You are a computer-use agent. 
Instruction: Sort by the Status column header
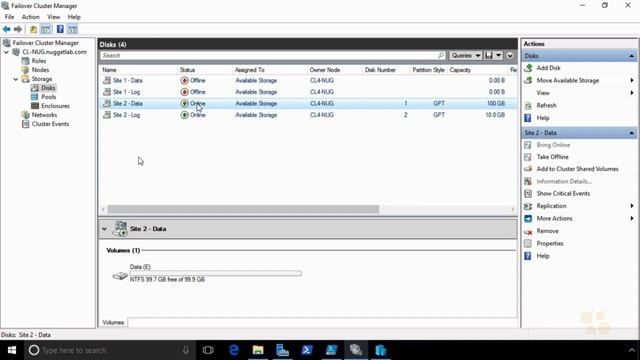click(187, 70)
